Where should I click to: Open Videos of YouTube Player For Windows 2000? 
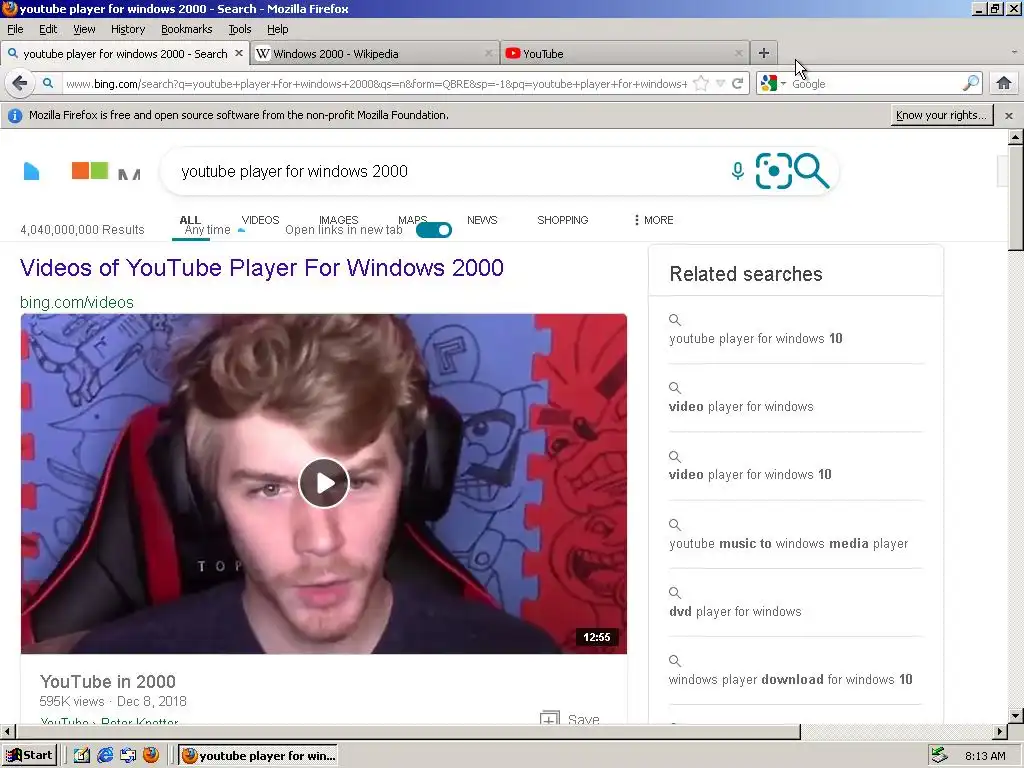pos(261,268)
